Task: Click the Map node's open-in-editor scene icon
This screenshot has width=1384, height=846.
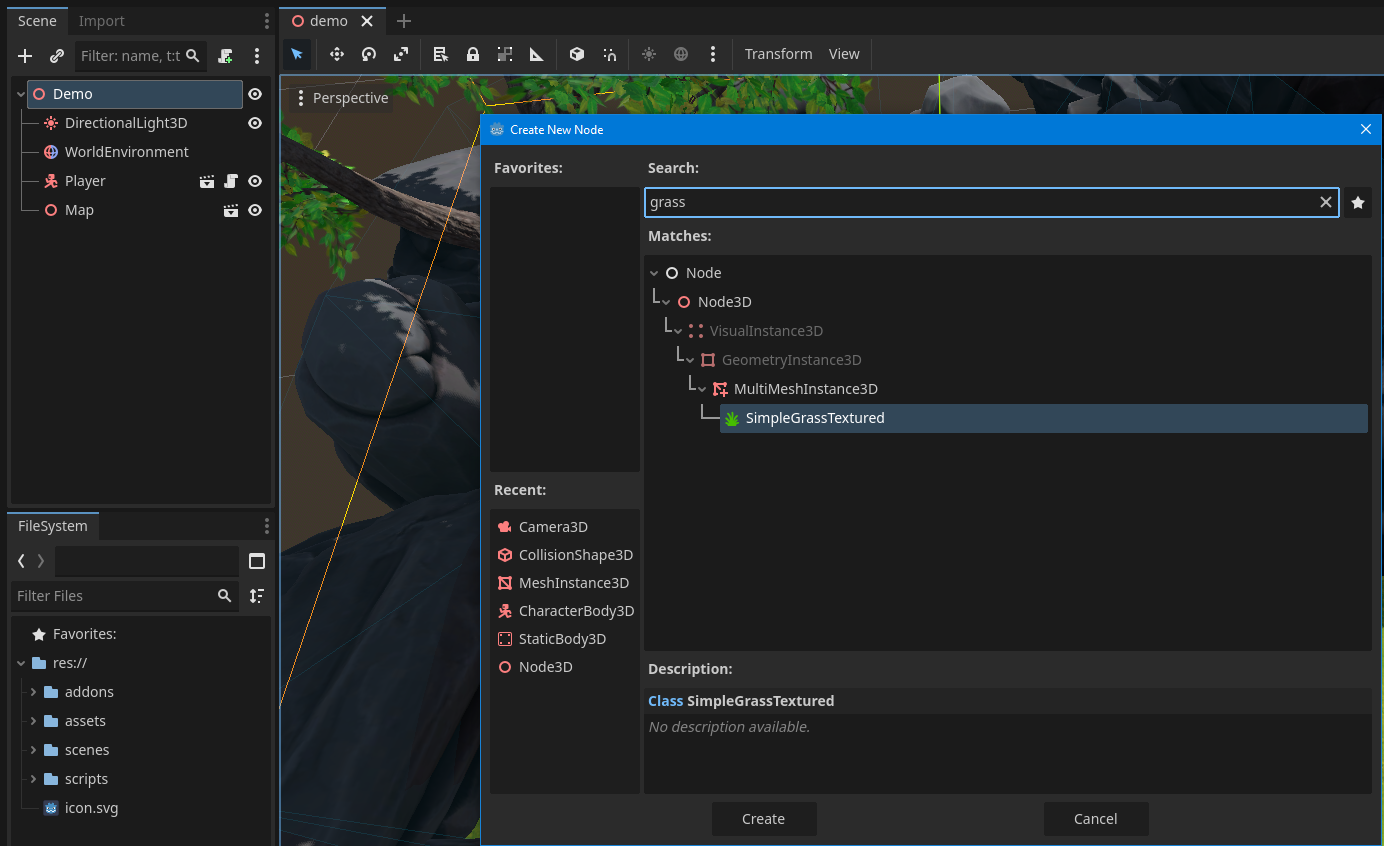Action: point(231,210)
